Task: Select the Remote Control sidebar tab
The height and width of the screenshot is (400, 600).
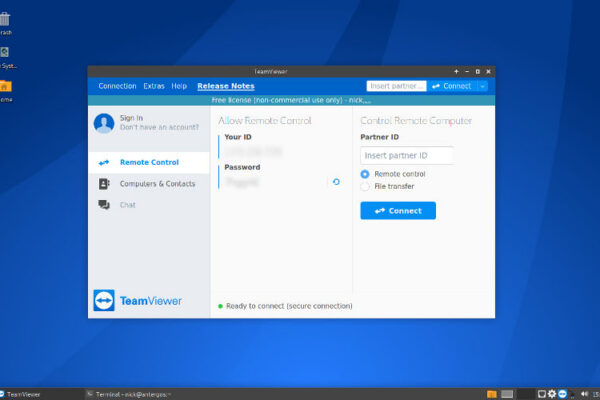Action: point(149,162)
